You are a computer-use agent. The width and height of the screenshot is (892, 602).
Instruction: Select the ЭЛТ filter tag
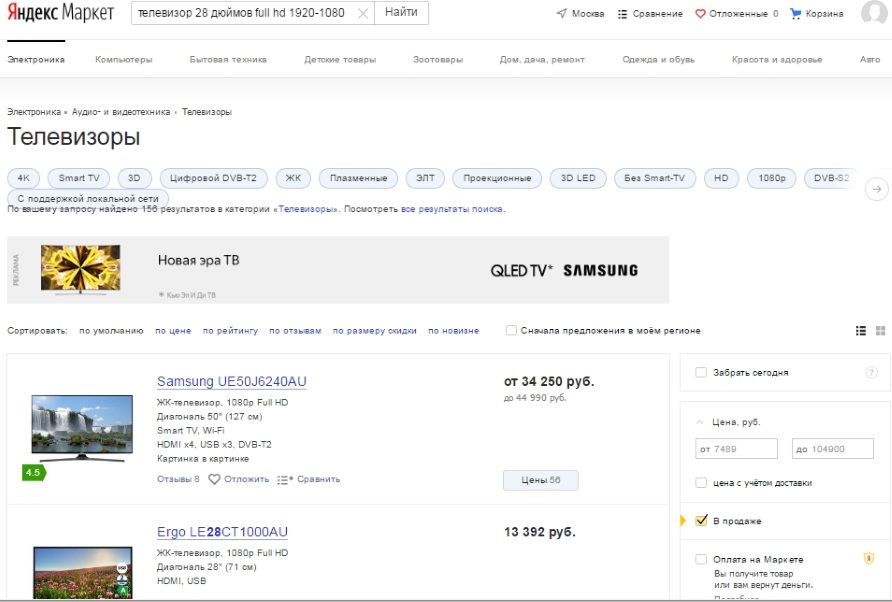pos(425,178)
